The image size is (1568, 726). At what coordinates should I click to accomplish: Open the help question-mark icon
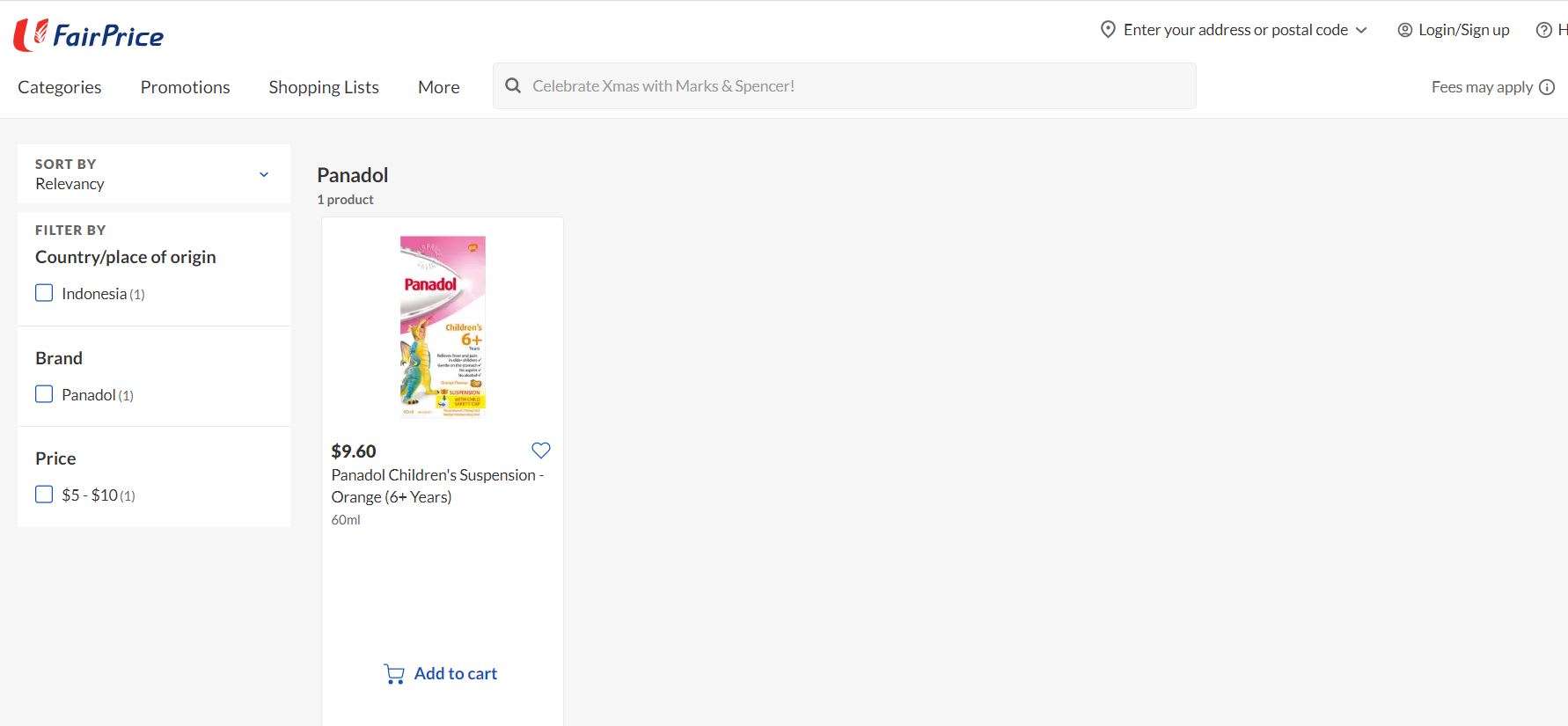[1543, 30]
